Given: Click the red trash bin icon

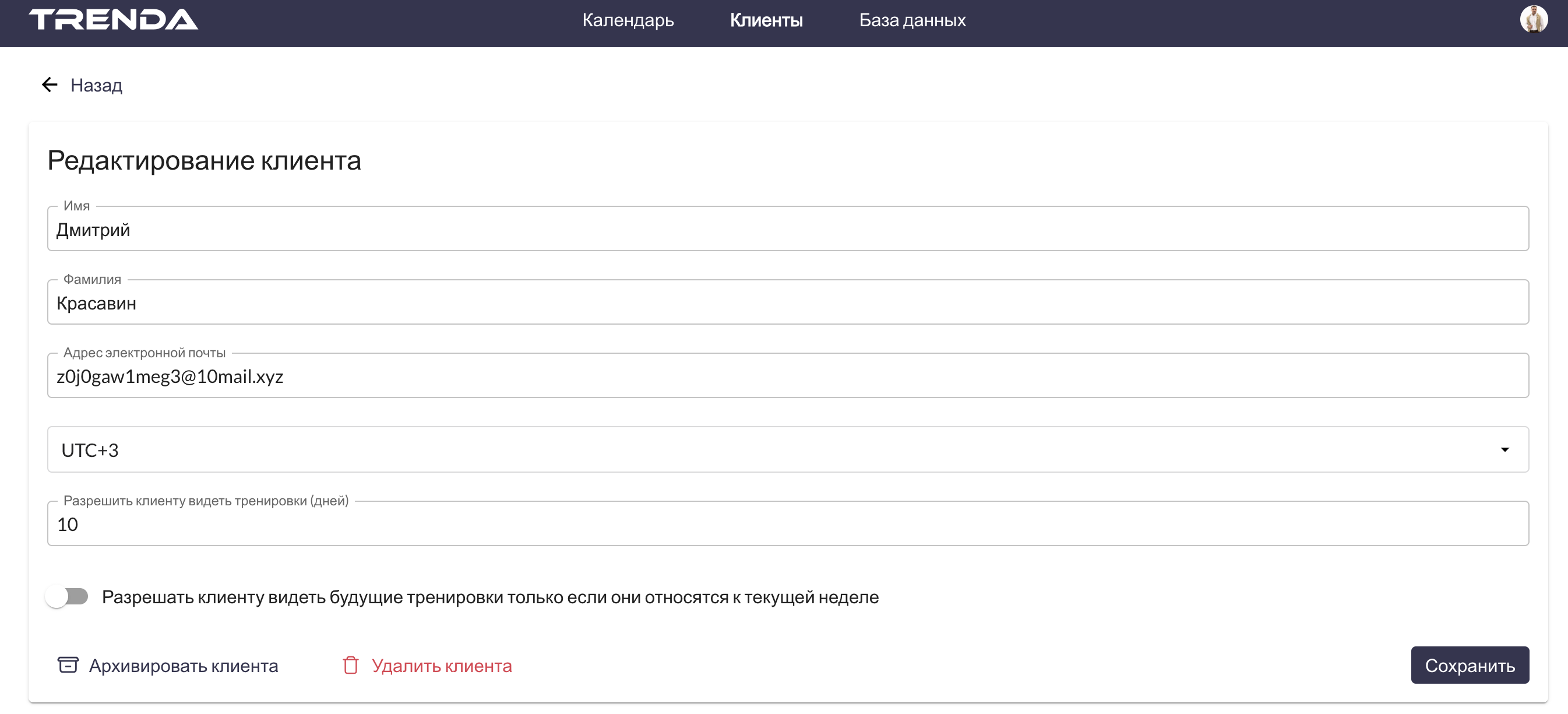Looking at the screenshot, I should pos(351,664).
